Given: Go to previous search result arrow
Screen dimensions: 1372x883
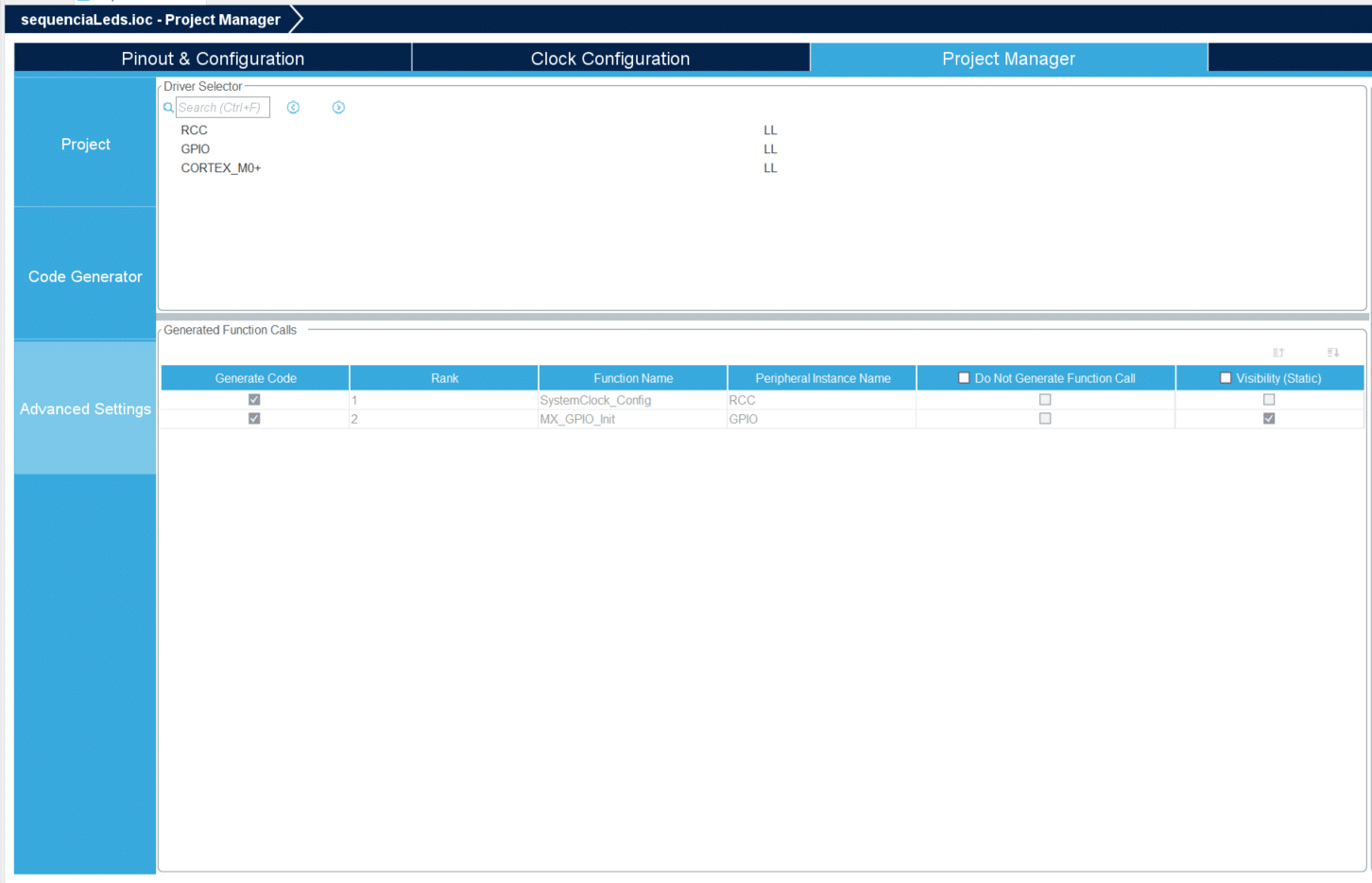Looking at the screenshot, I should (293, 108).
